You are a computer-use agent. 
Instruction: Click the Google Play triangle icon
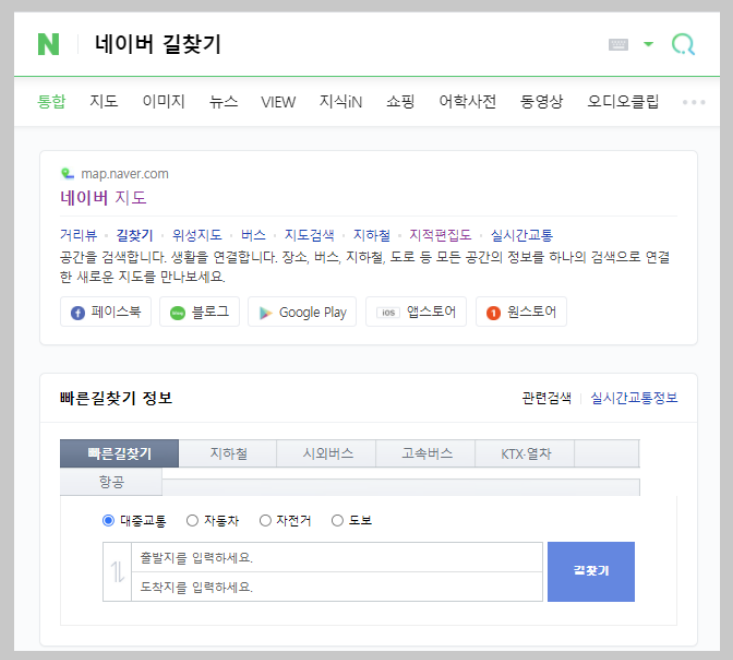[266, 313]
